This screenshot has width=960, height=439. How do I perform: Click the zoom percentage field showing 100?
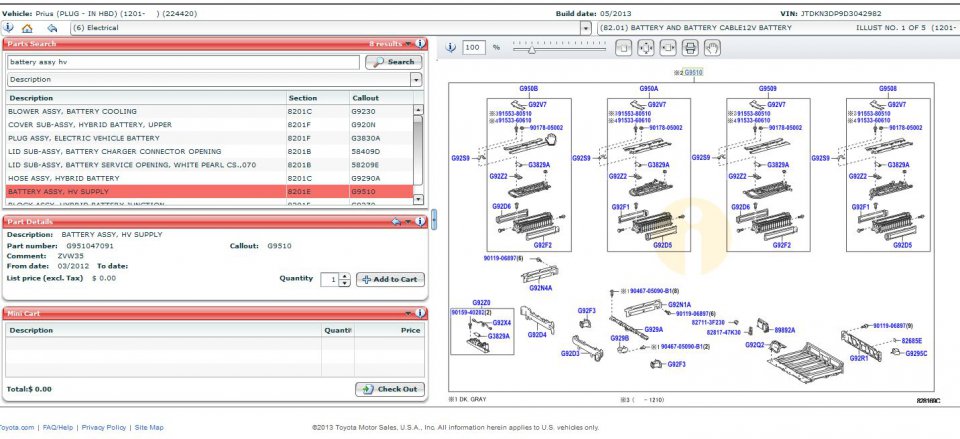[473, 47]
